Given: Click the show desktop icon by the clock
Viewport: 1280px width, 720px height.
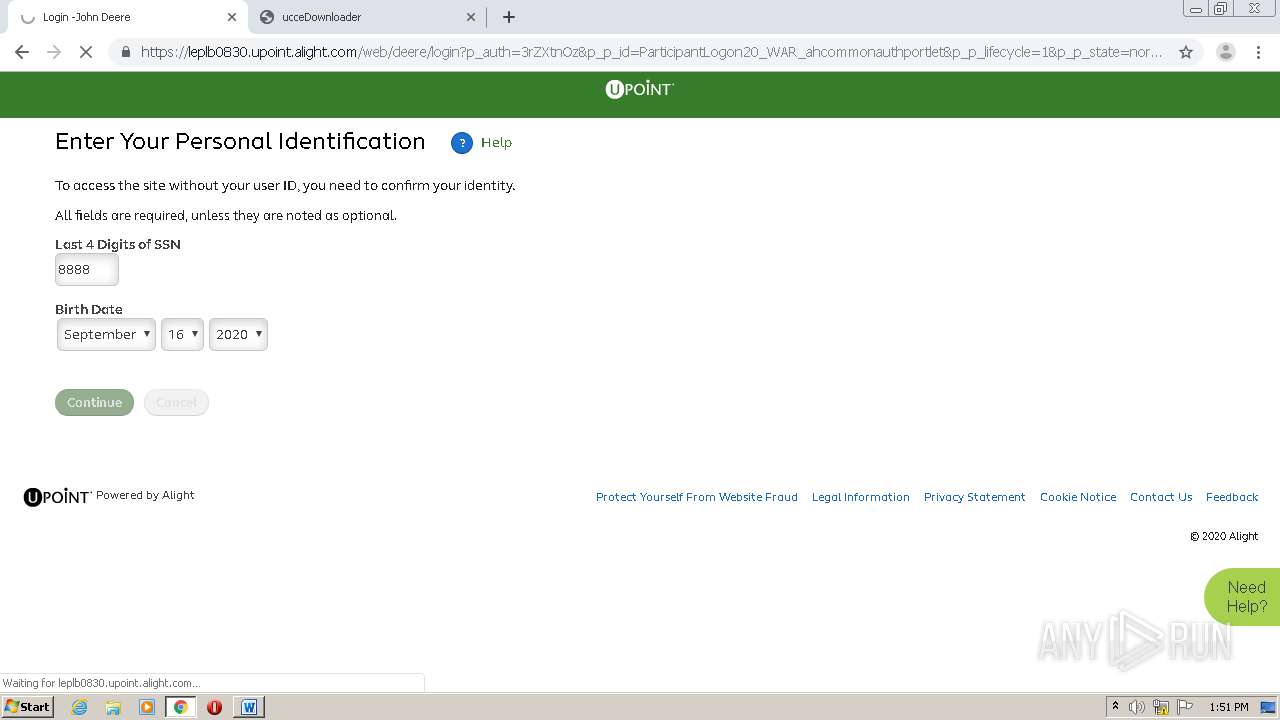Looking at the screenshot, I should [x=1268, y=707].
